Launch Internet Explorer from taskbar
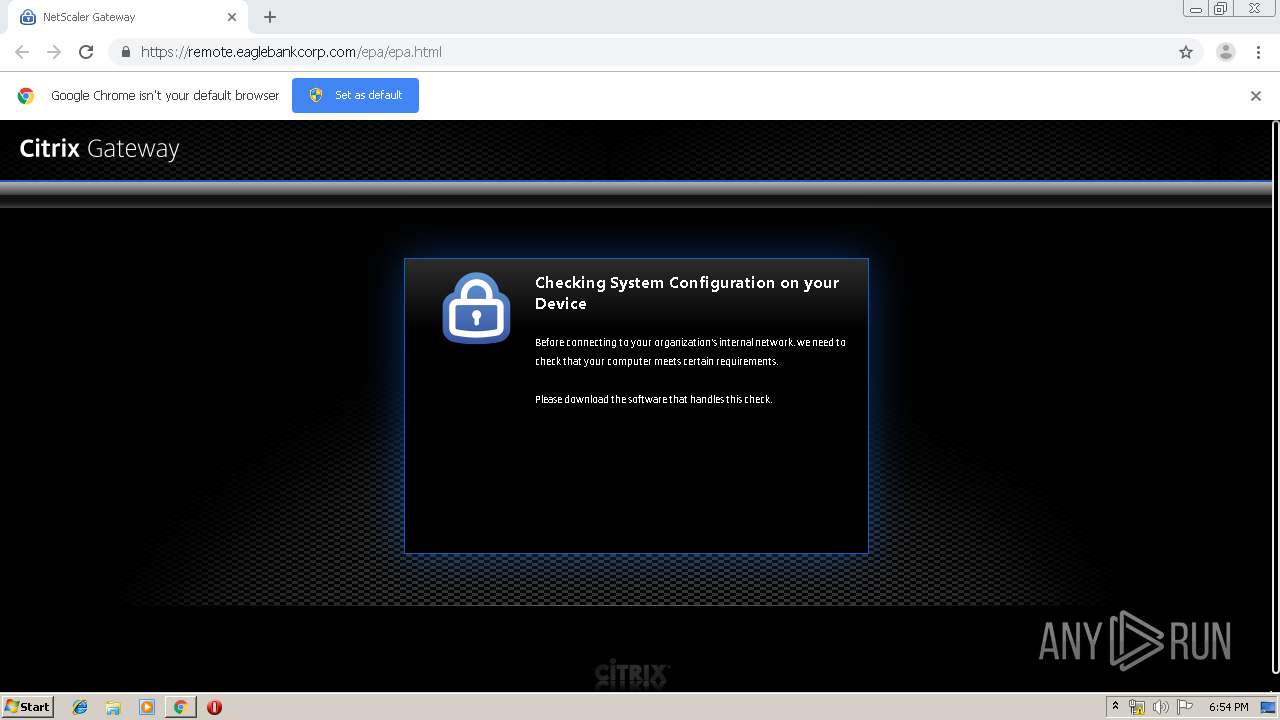Viewport: 1280px width, 720px height. (80, 707)
